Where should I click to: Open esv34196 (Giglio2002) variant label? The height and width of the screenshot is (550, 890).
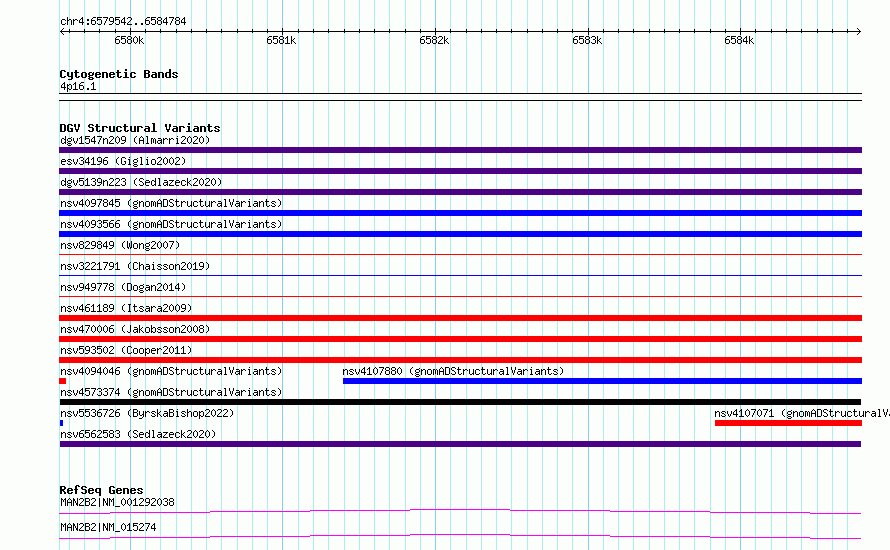[x=123, y=161]
